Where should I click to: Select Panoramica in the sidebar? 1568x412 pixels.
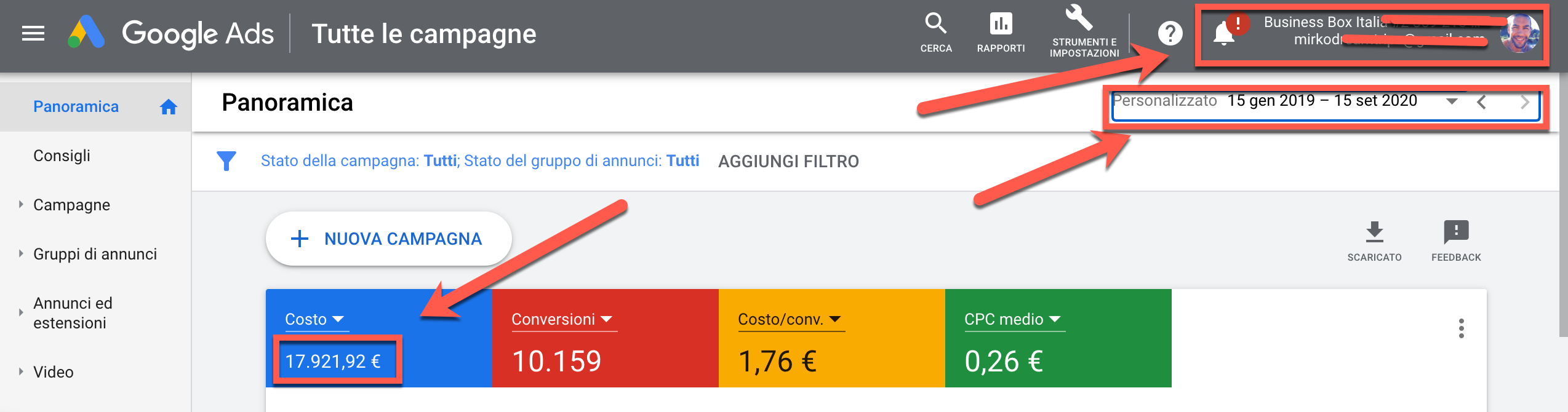point(76,107)
